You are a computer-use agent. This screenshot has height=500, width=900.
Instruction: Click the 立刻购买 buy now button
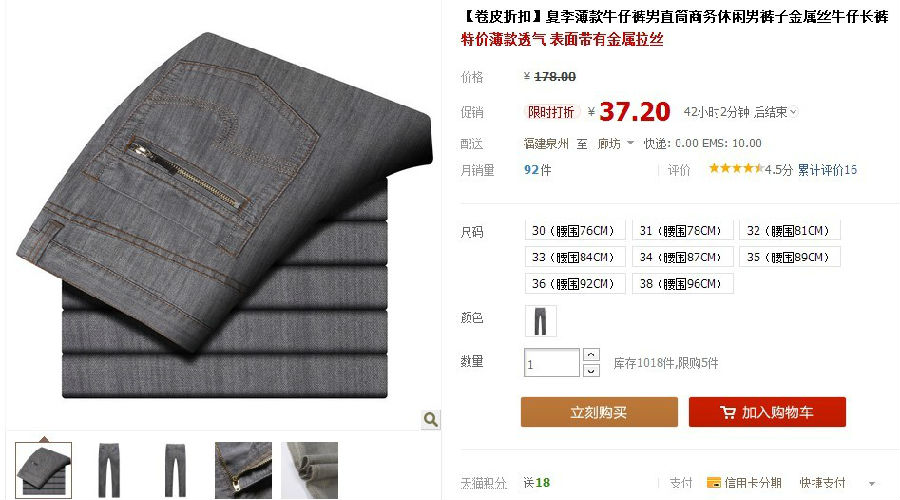coord(599,412)
